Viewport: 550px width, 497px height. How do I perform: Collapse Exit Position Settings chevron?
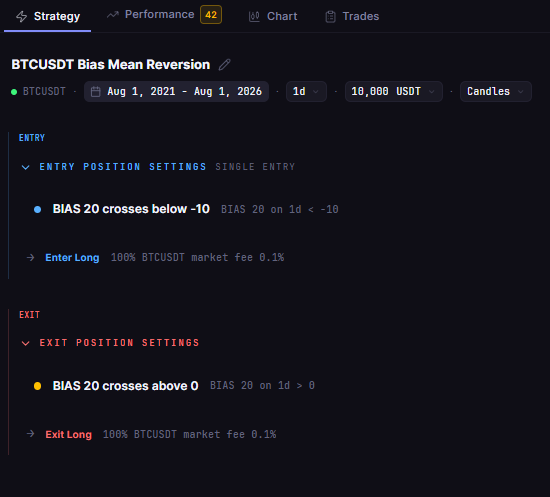pos(26,343)
